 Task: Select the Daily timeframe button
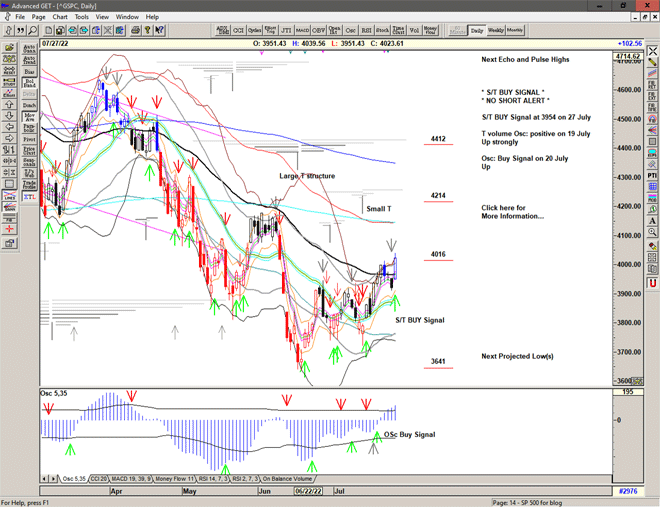point(477,31)
